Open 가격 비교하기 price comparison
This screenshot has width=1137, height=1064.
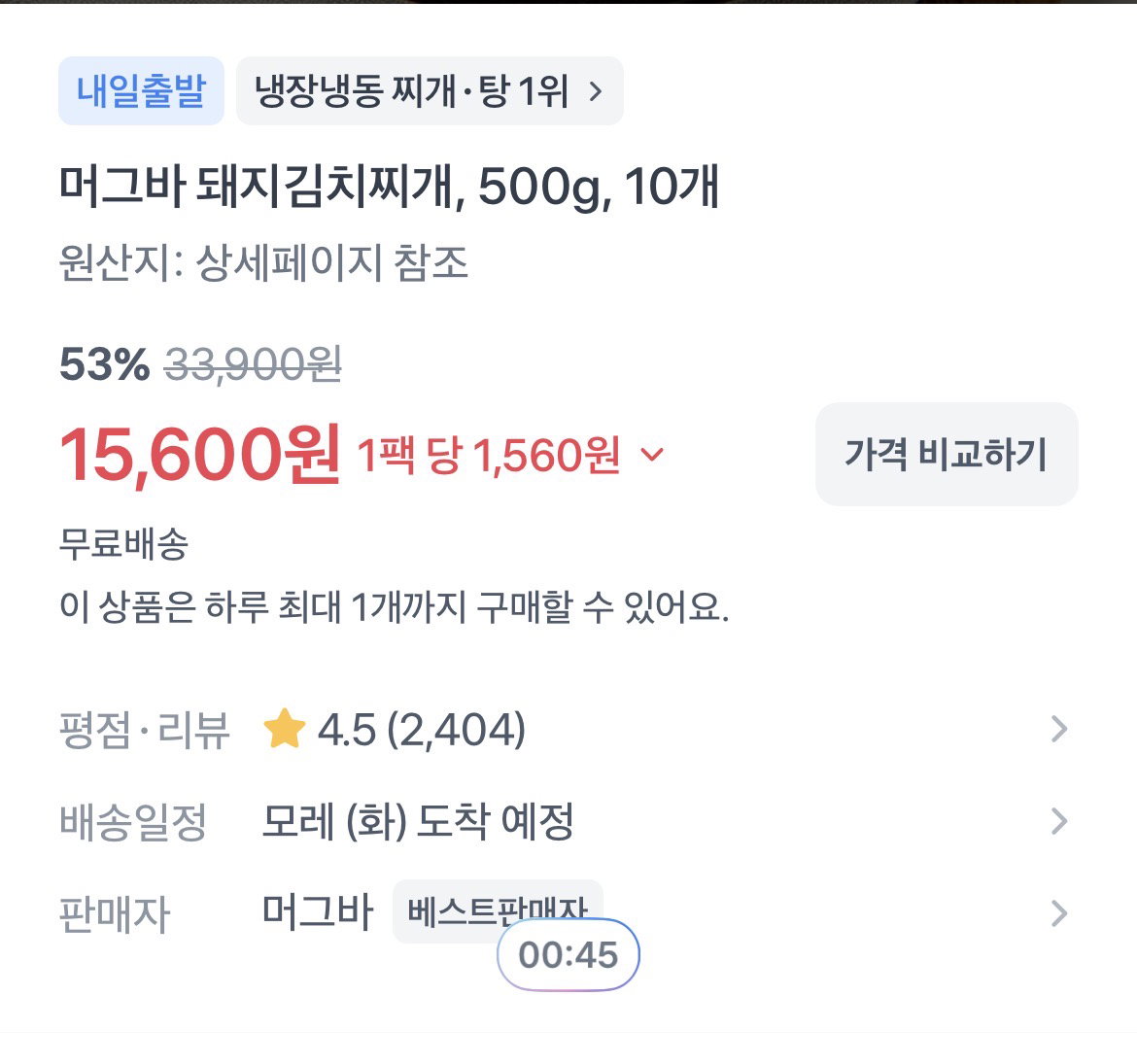tap(947, 454)
